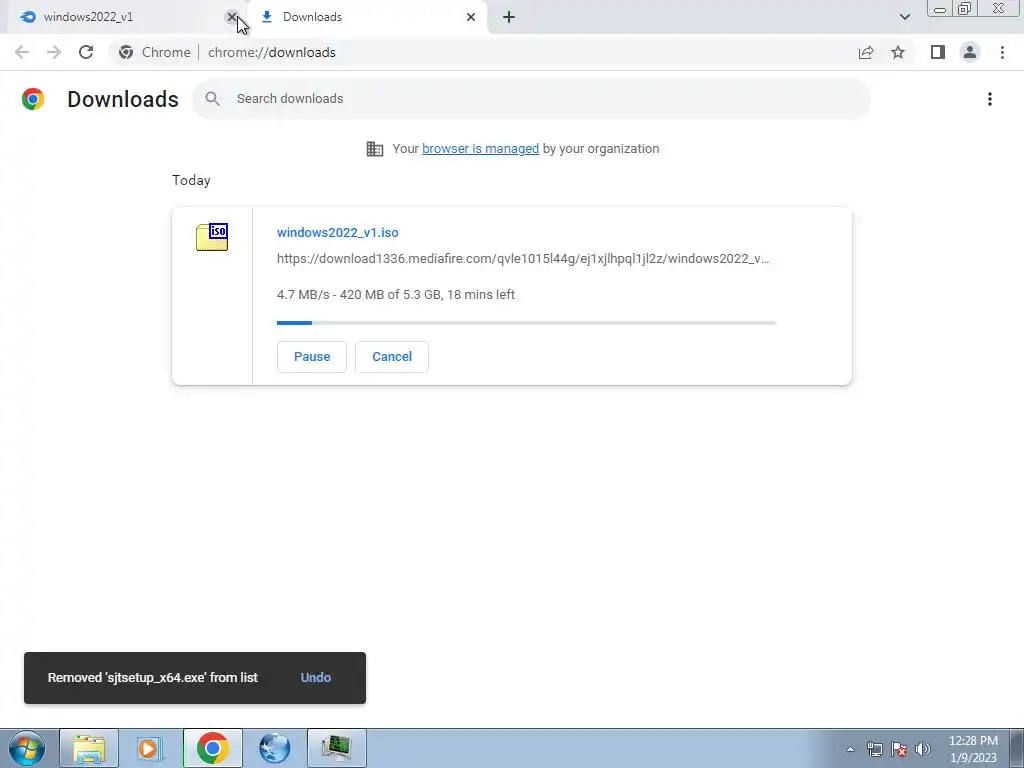Viewport: 1024px width, 768px height.
Task: Expand the tab search chevron
Action: click(x=904, y=17)
